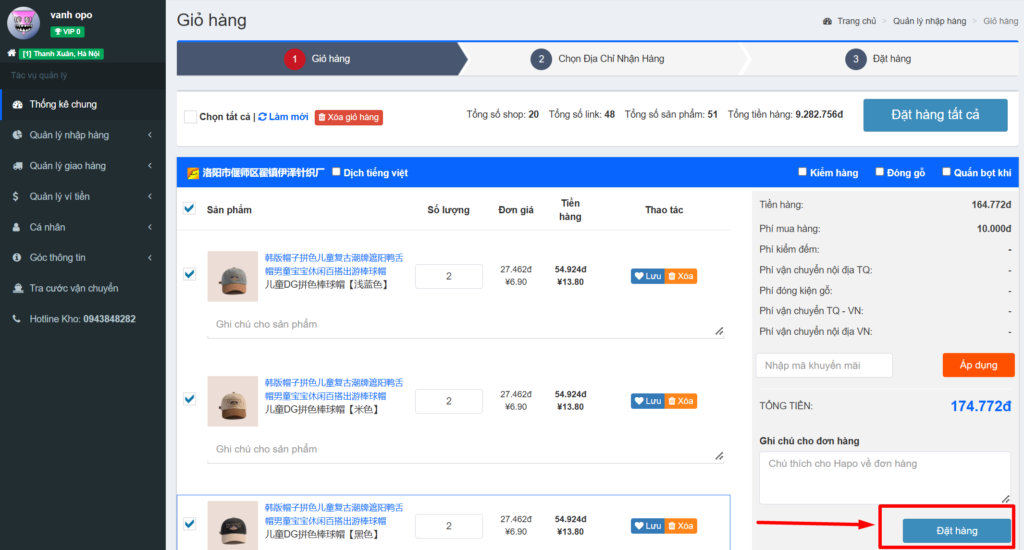Tick the Chọn tất cả checkbox
Image resolution: width=1024 pixels, height=550 pixels.
(190, 117)
